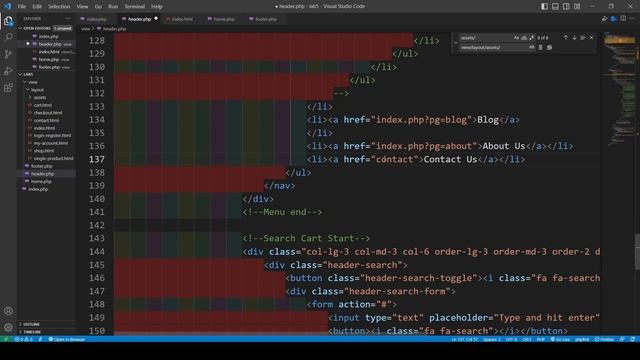Click the Explorer more actions ellipsis

pyautogui.click(x=68, y=19)
